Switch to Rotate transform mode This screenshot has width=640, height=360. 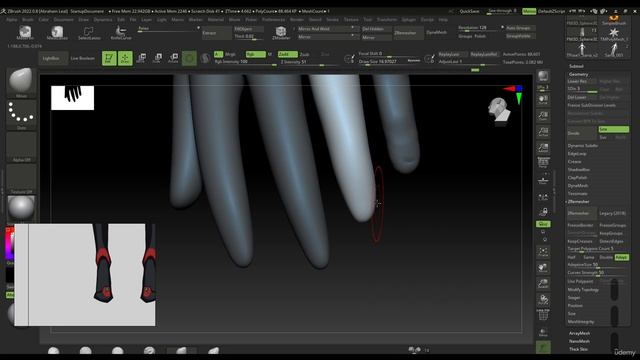(173, 58)
